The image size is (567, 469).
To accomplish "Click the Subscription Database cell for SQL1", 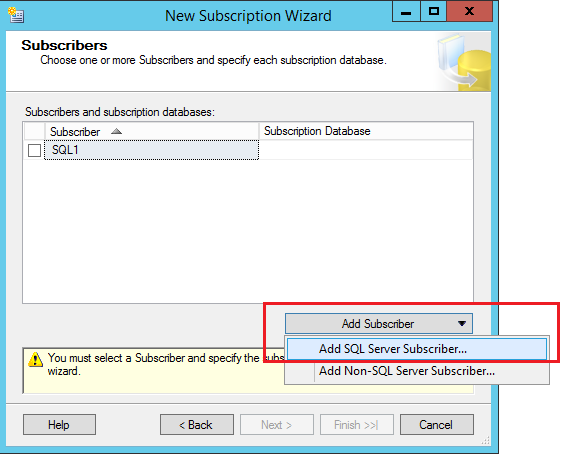I will tap(366, 150).
